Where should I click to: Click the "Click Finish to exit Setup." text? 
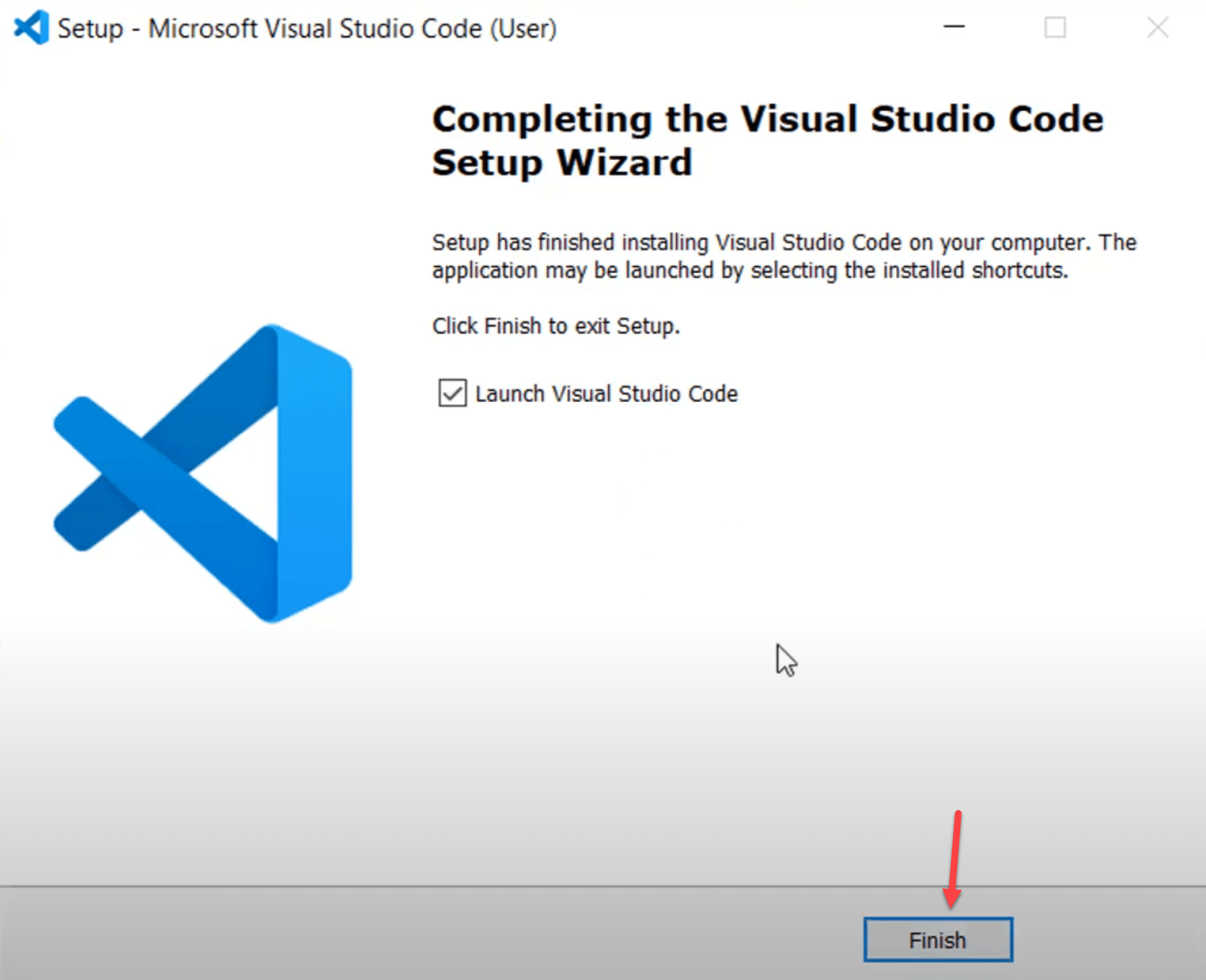(556, 326)
